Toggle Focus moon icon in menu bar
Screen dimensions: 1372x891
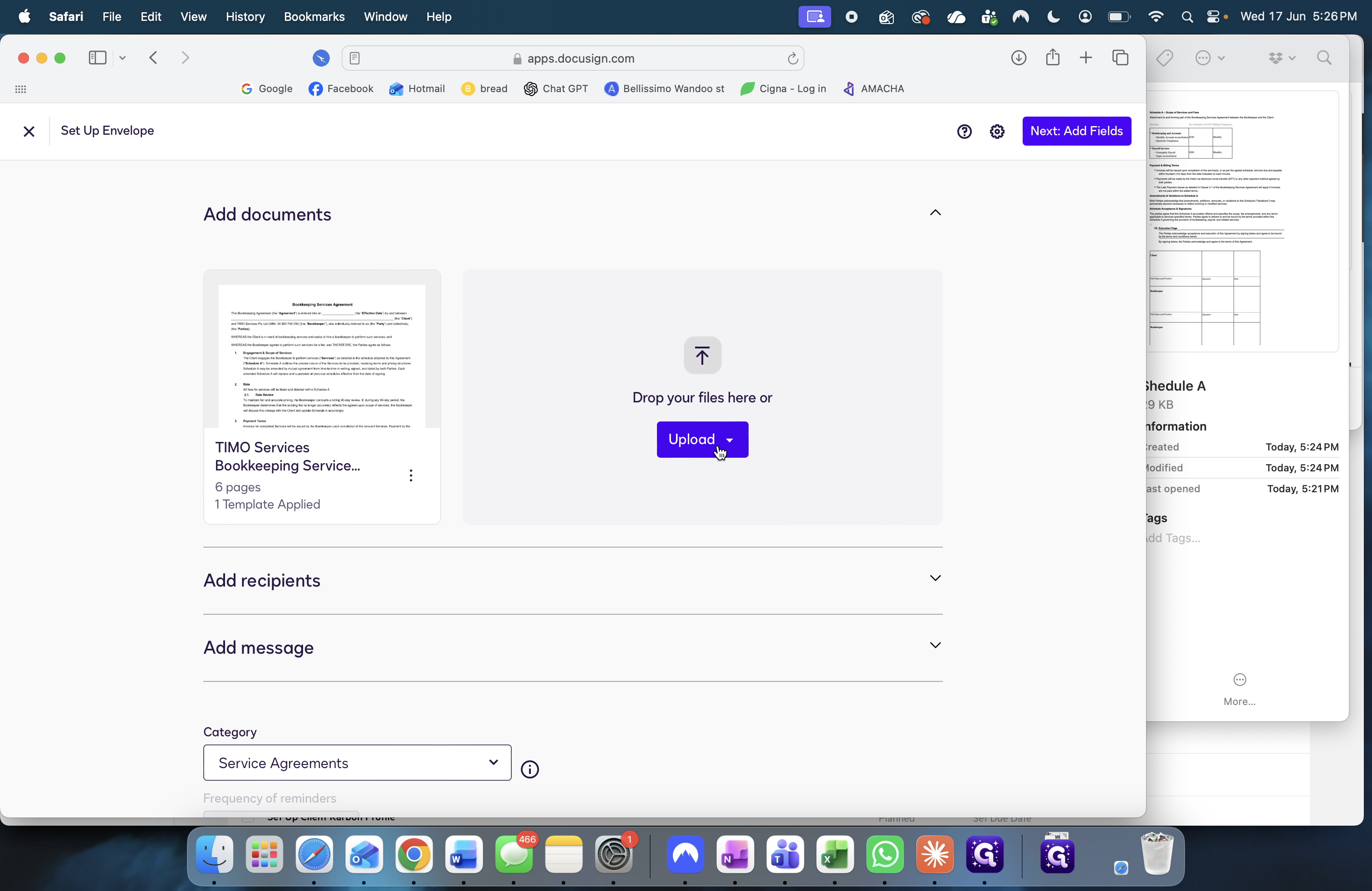coord(1053,17)
